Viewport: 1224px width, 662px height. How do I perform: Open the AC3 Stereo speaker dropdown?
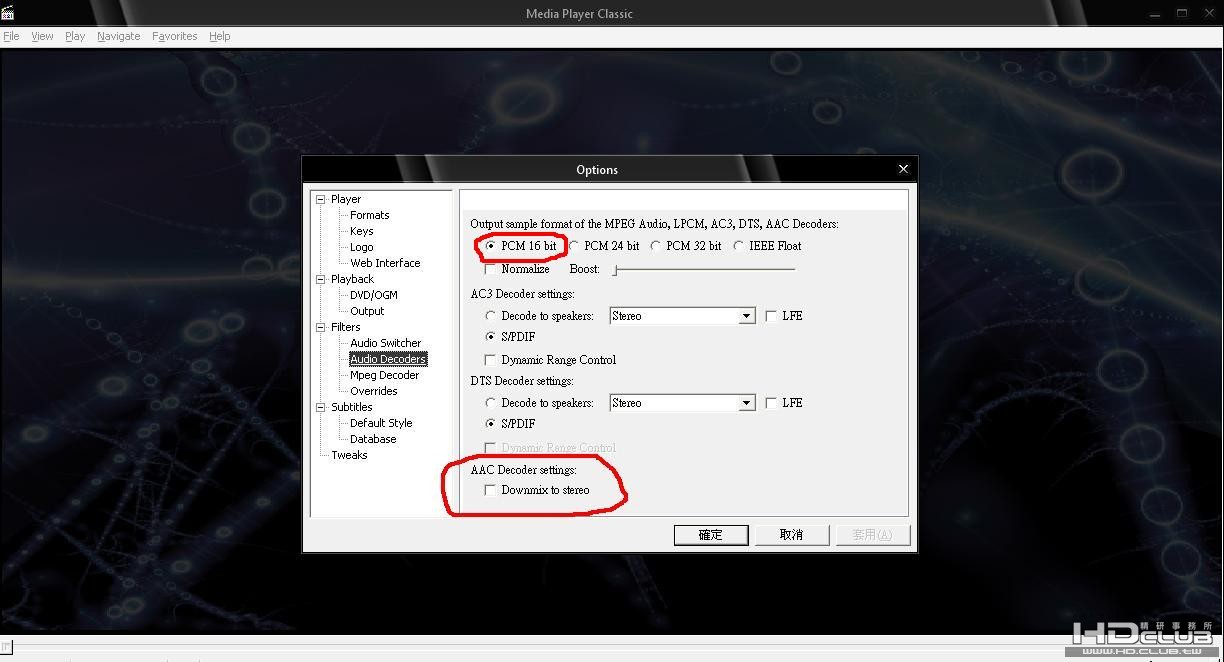pos(746,316)
